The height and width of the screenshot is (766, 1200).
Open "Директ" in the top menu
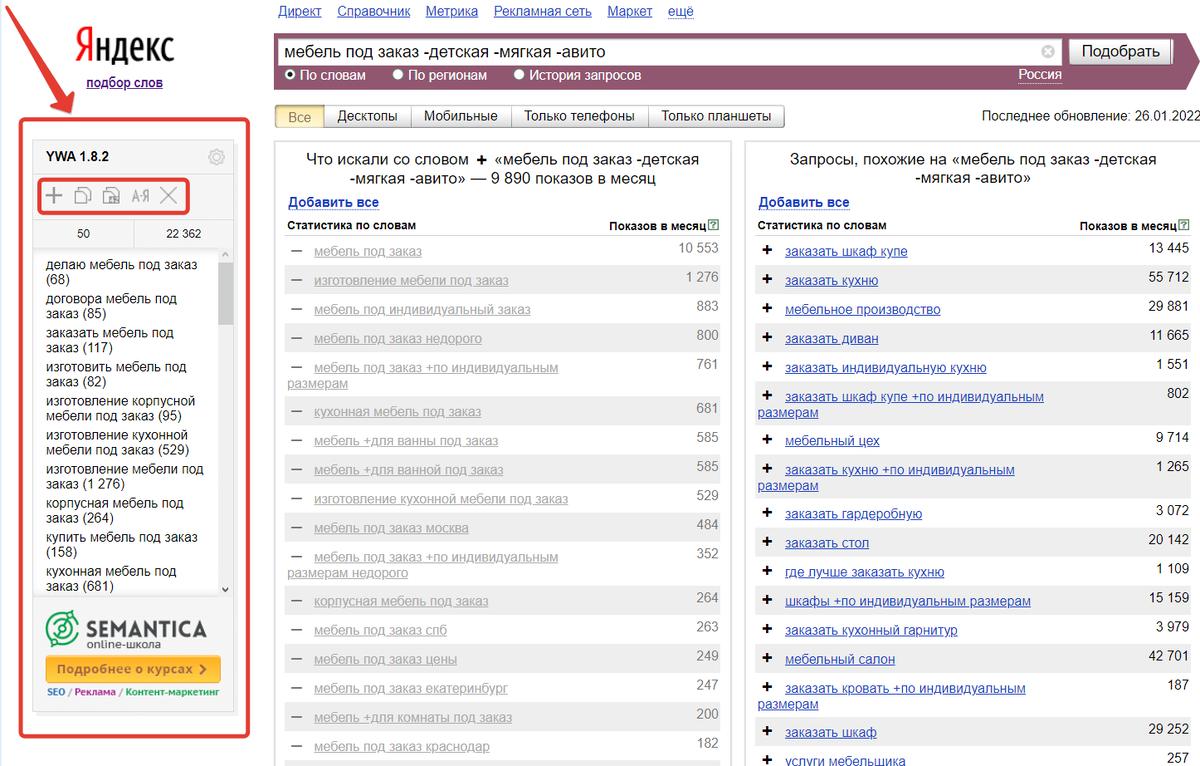click(x=300, y=11)
